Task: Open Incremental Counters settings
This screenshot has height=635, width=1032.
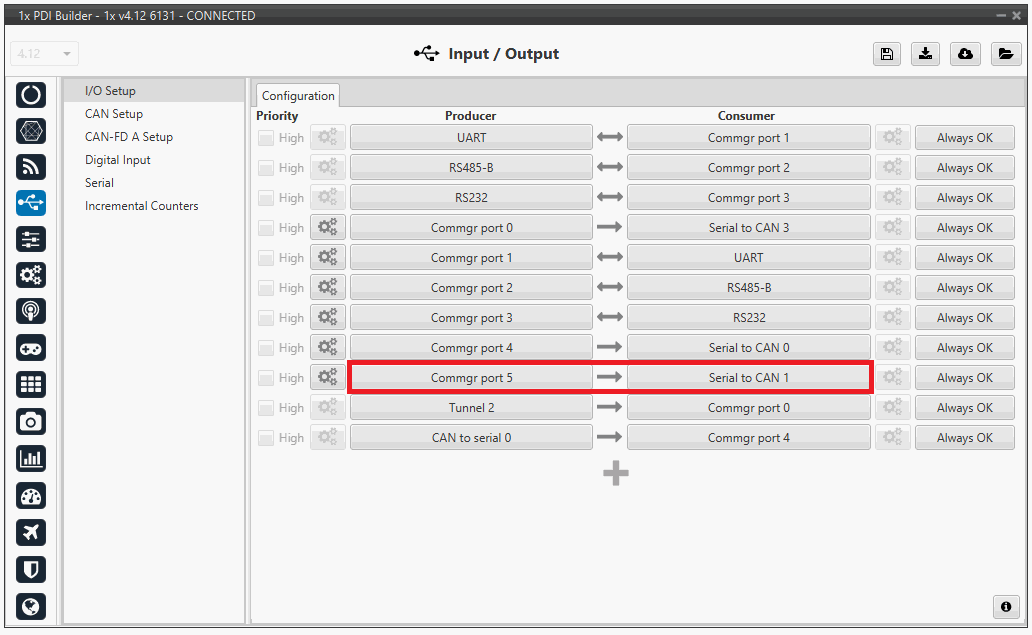Action: tap(141, 206)
